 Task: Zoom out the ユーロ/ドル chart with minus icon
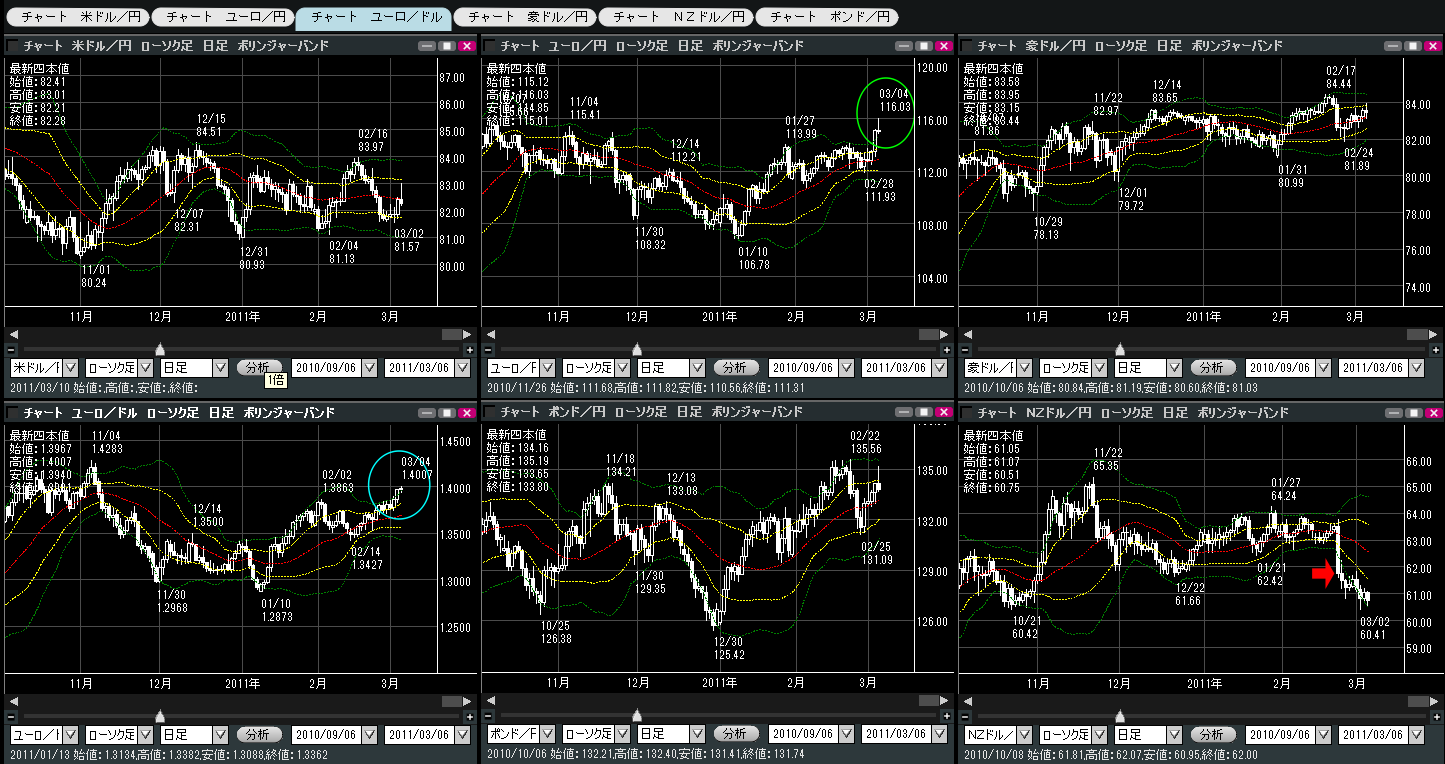pos(11,717)
